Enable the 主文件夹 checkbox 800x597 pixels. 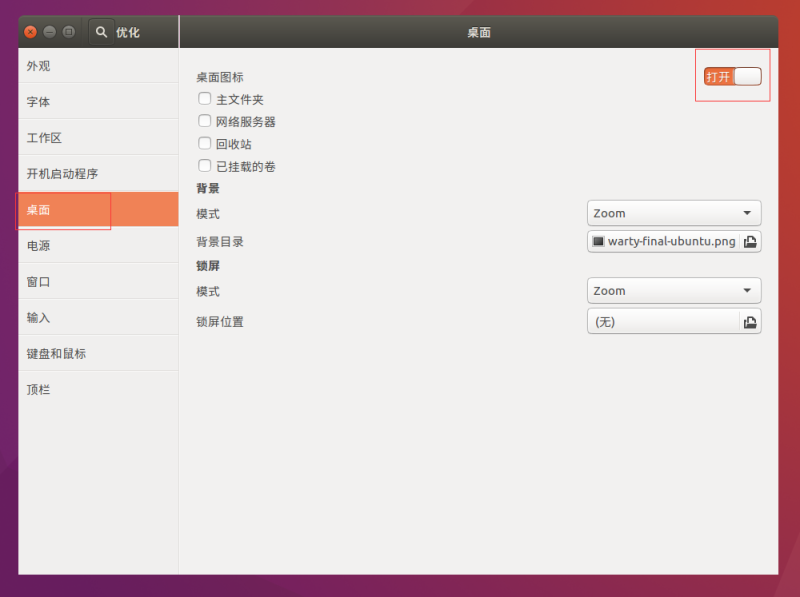[205, 98]
